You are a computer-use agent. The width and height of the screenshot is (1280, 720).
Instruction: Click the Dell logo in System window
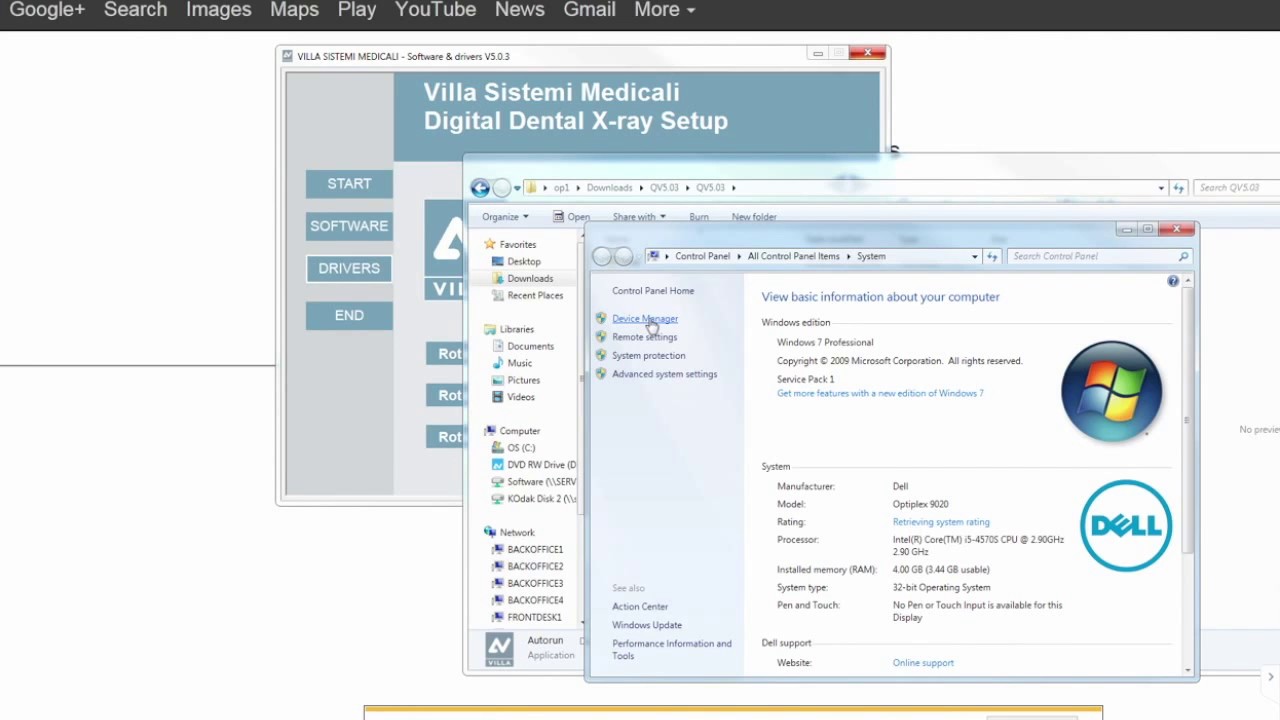point(1126,526)
